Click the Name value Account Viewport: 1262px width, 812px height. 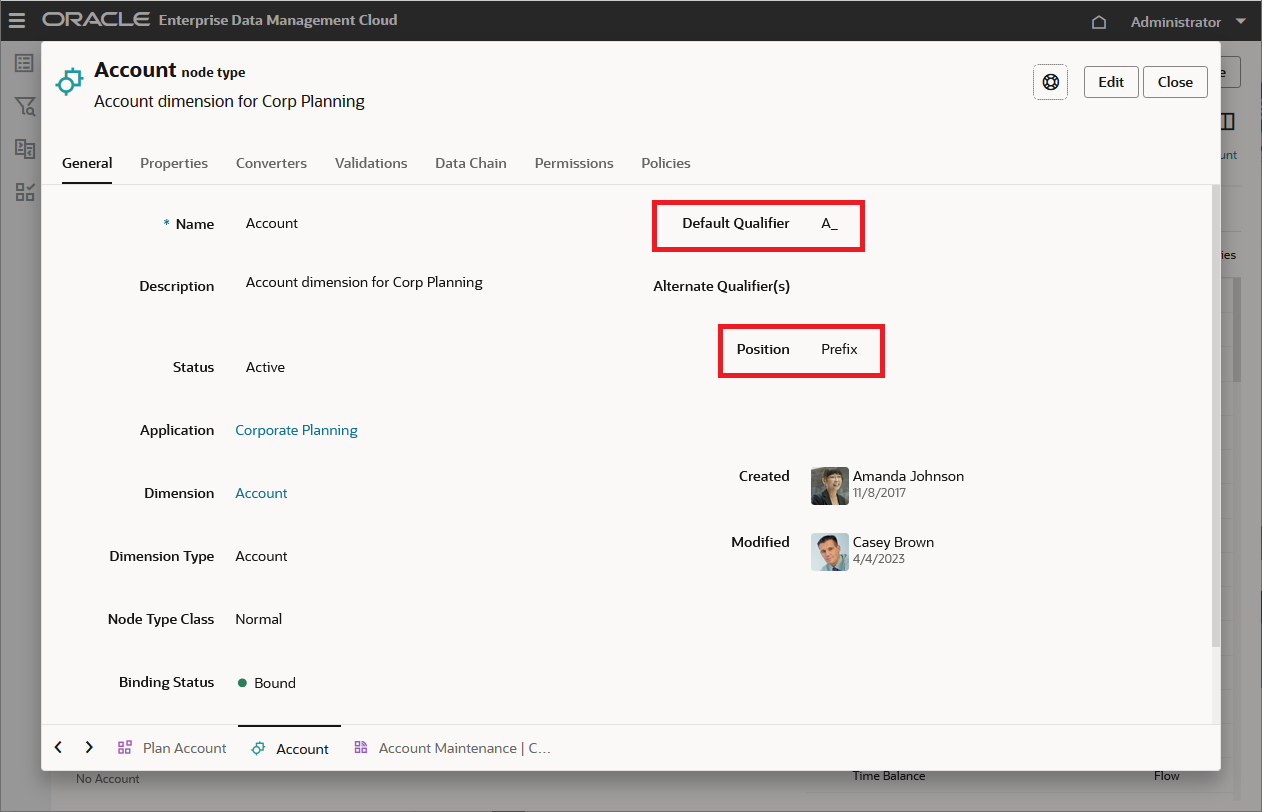pyautogui.click(x=272, y=223)
